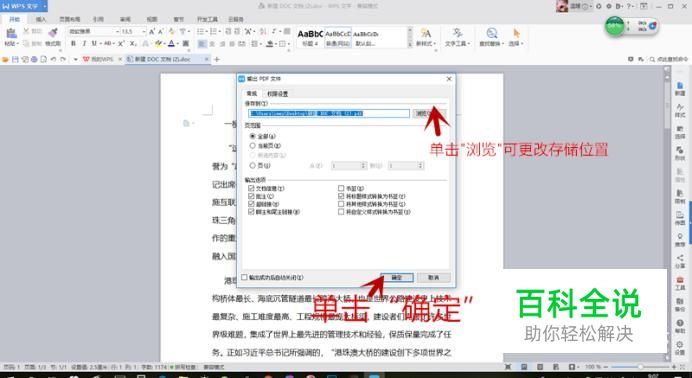Open the 页面布局 ribbon tab
The width and height of the screenshot is (692, 378).
(70, 19)
